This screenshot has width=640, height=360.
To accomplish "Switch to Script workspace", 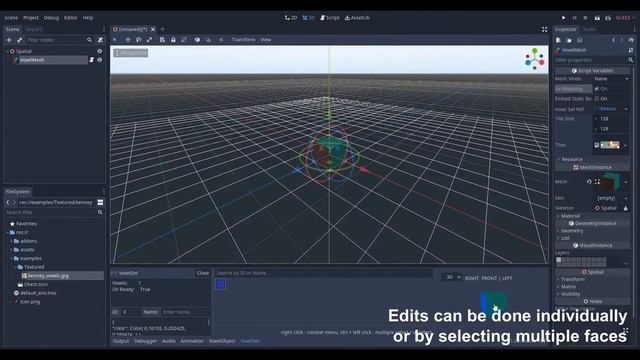I will pyautogui.click(x=330, y=18).
